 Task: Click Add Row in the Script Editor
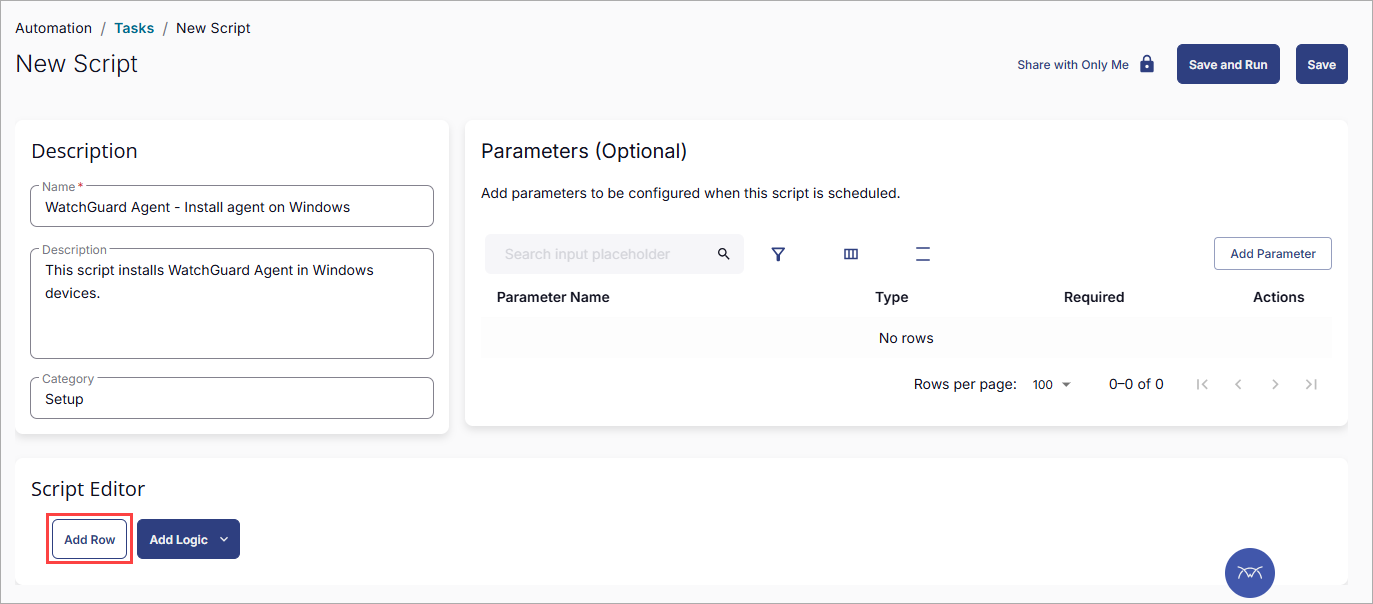(x=89, y=538)
